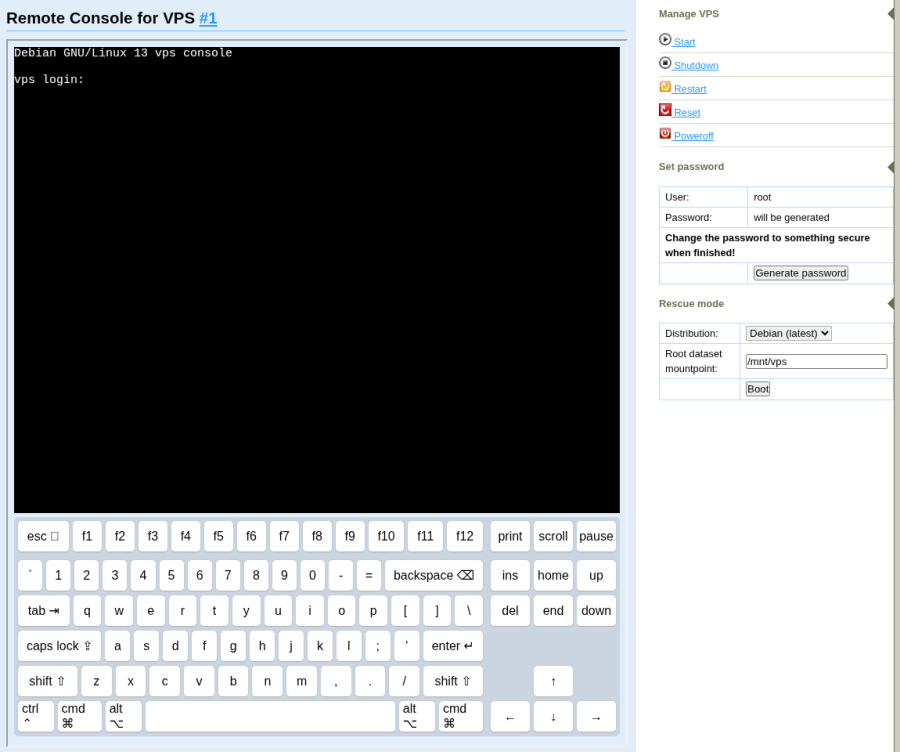Tap the right arrow key
The height and width of the screenshot is (752, 900).
tap(596, 716)
